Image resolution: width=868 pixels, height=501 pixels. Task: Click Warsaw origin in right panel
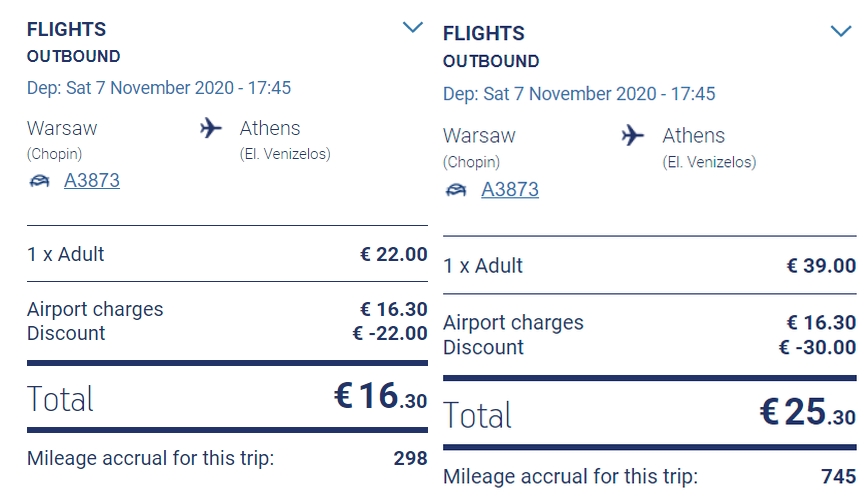(x=479, y=136)
